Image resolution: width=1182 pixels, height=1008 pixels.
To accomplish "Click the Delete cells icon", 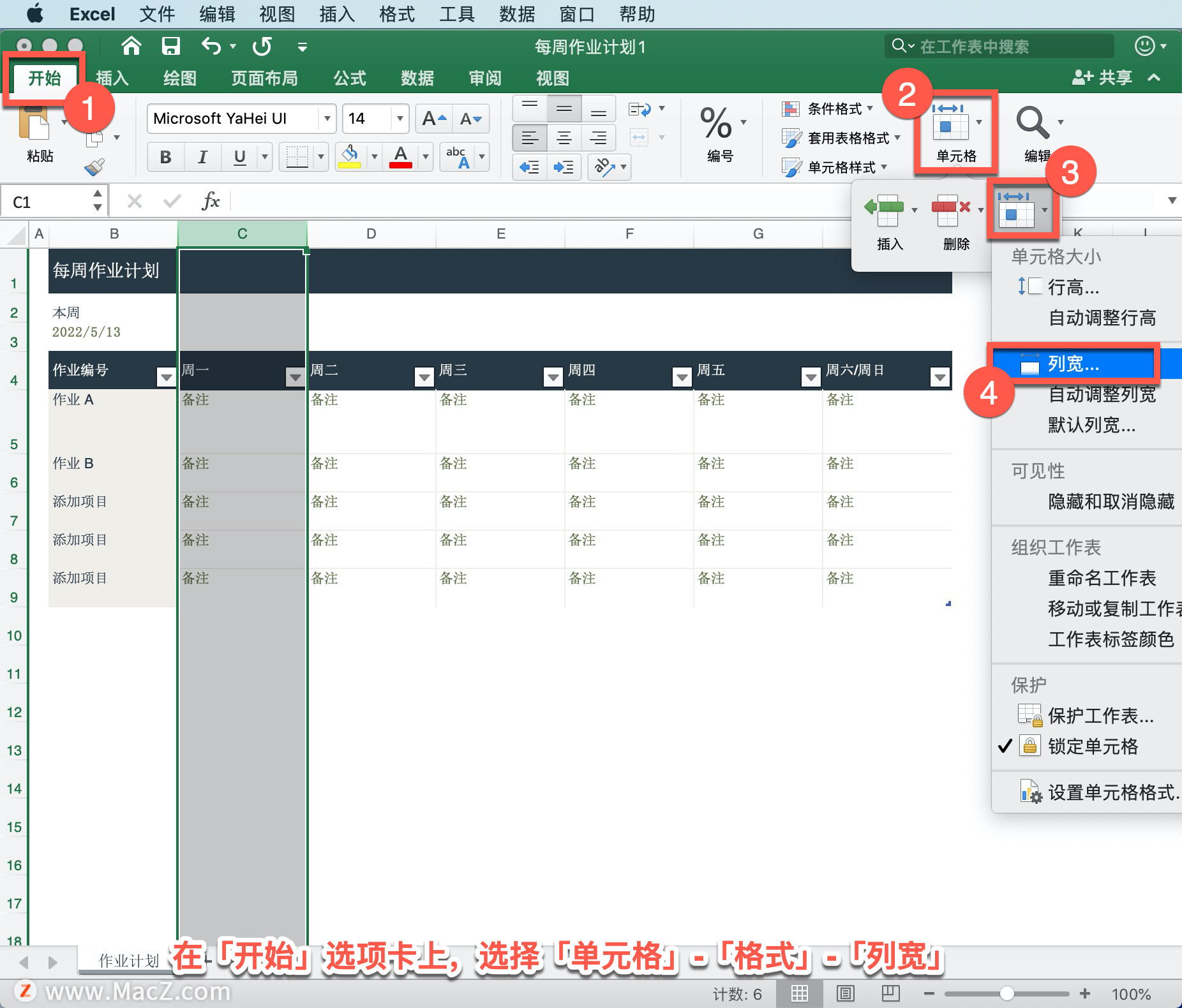I will pos(951,210).
